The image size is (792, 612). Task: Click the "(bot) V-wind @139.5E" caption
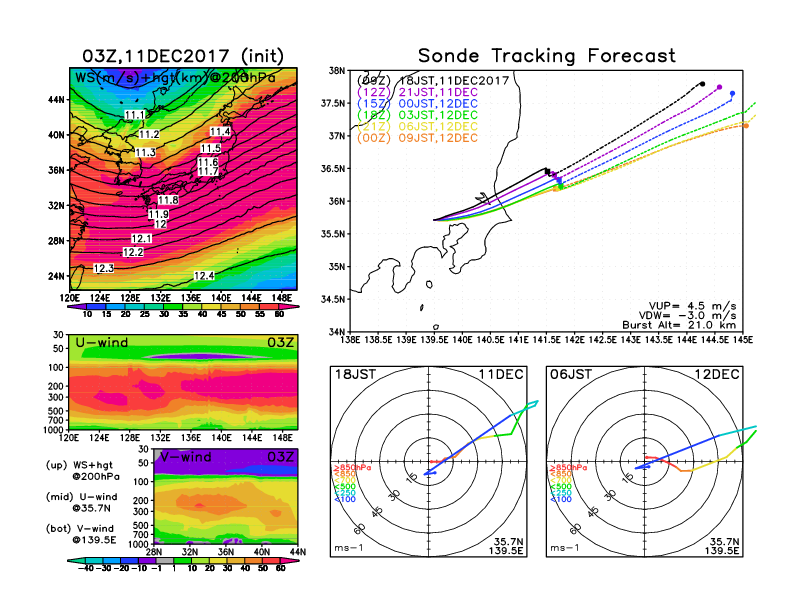click(81, 534)
